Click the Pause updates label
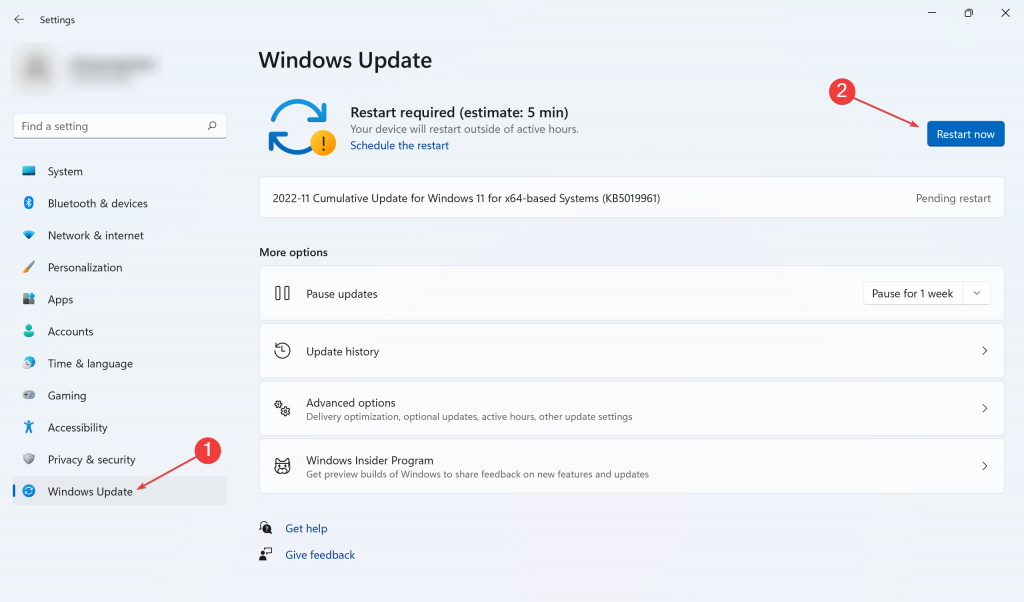This screenshot has width=1024, height=602. coord(342,294)
